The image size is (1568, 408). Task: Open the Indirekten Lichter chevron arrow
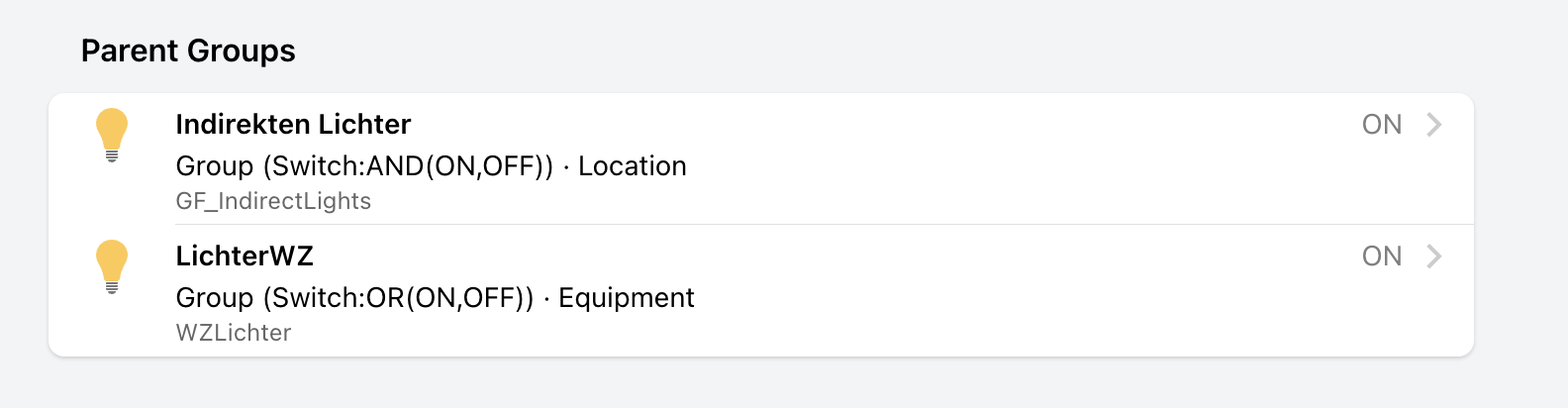[x=1433, y=125]
